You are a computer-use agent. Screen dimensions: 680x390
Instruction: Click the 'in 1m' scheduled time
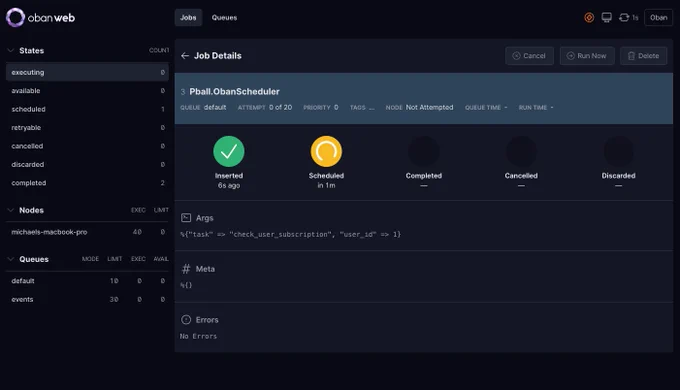pos(326,185)
